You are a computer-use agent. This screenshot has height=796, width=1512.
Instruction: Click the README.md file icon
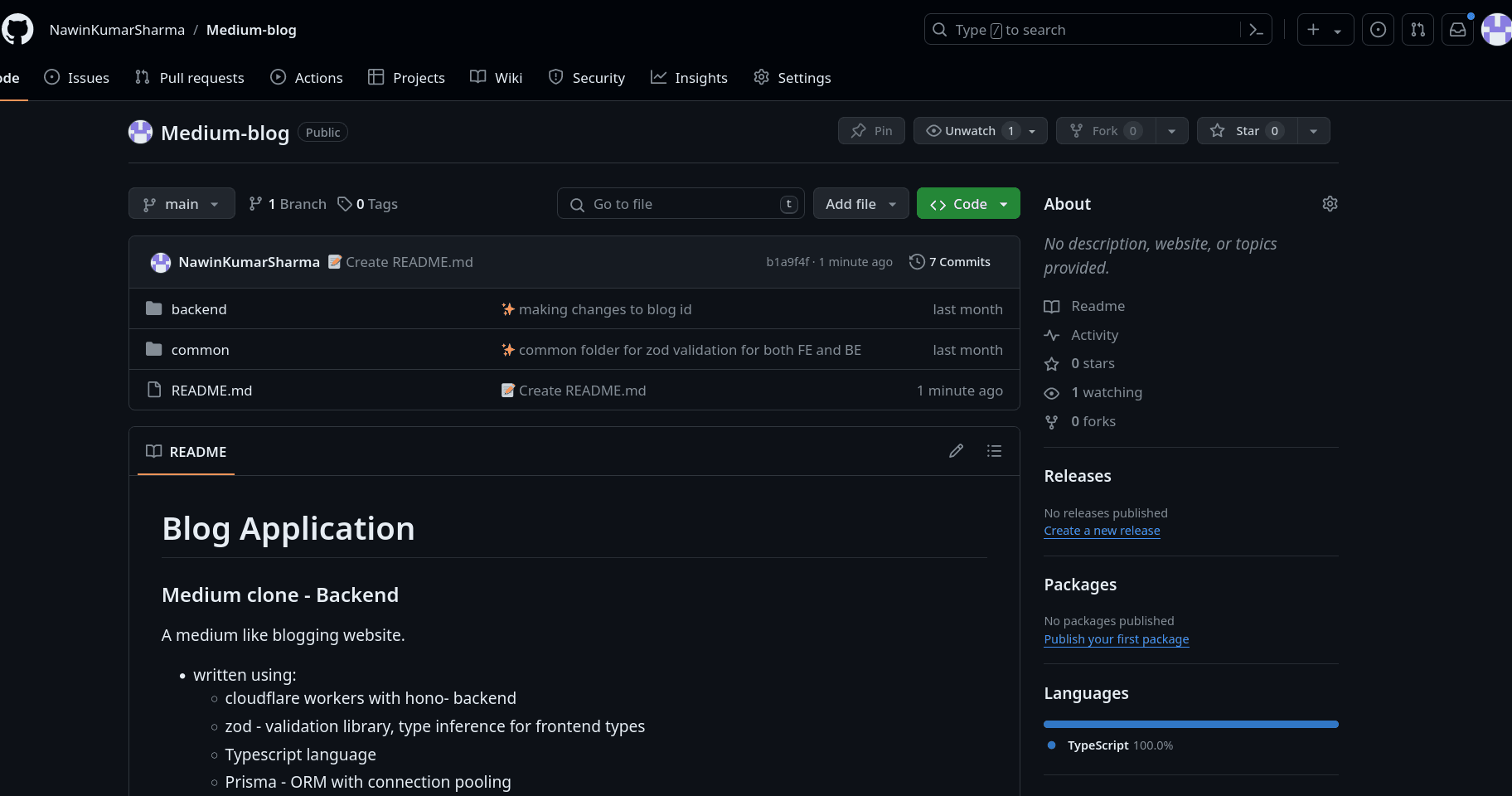[153, 390]
